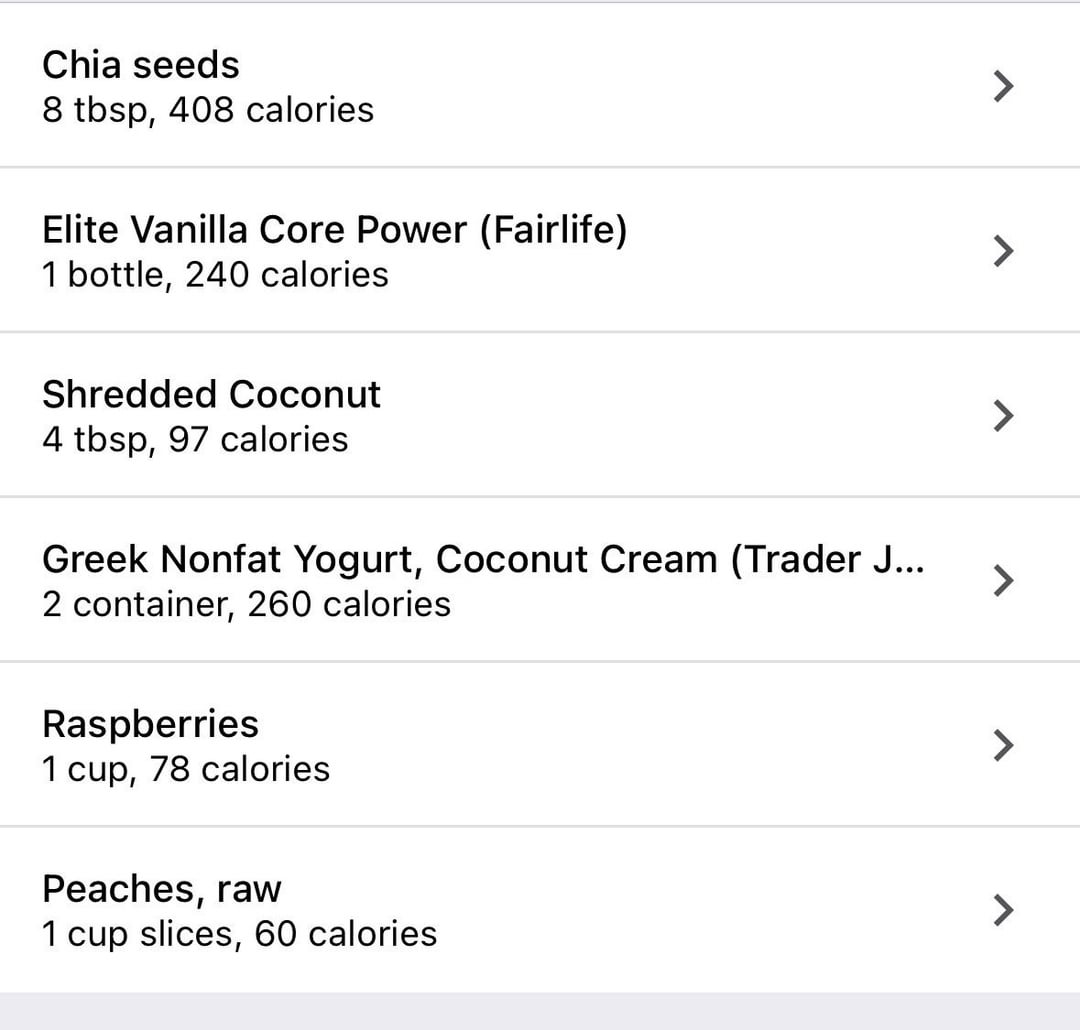Tap empty space in the Raspberries row

620,745
